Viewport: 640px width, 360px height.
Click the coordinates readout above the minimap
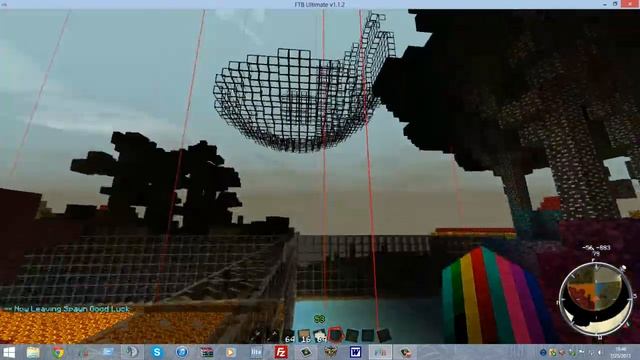pyautogui.click(x=596, y=250)
